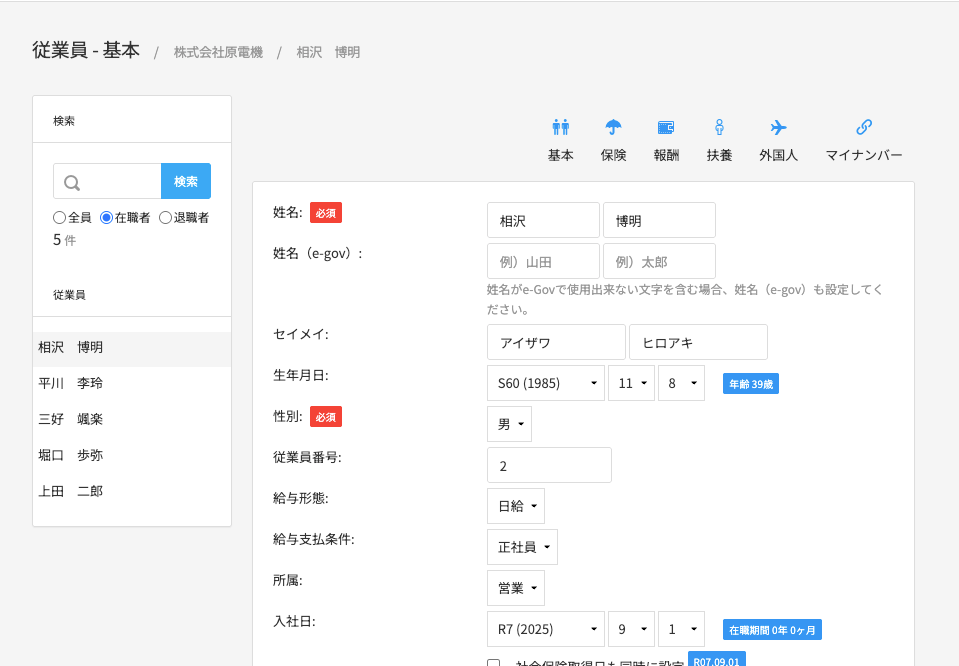Screen dimensions: 959x666
Task: Open the 報酬 wallet icon
Action: pyautogui.click(x=666, y=127)
